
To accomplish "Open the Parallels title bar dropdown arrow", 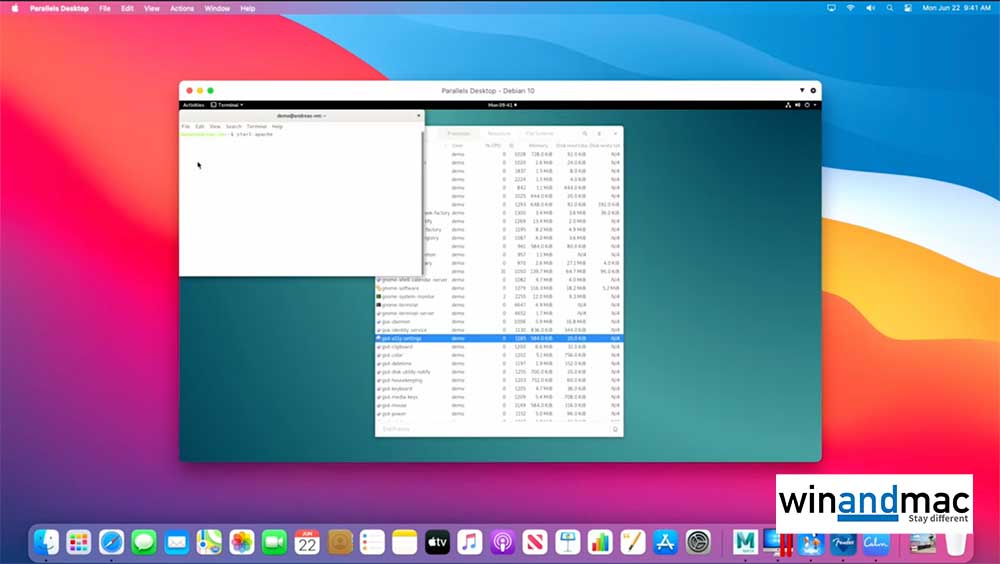I will tap(802, 90).
